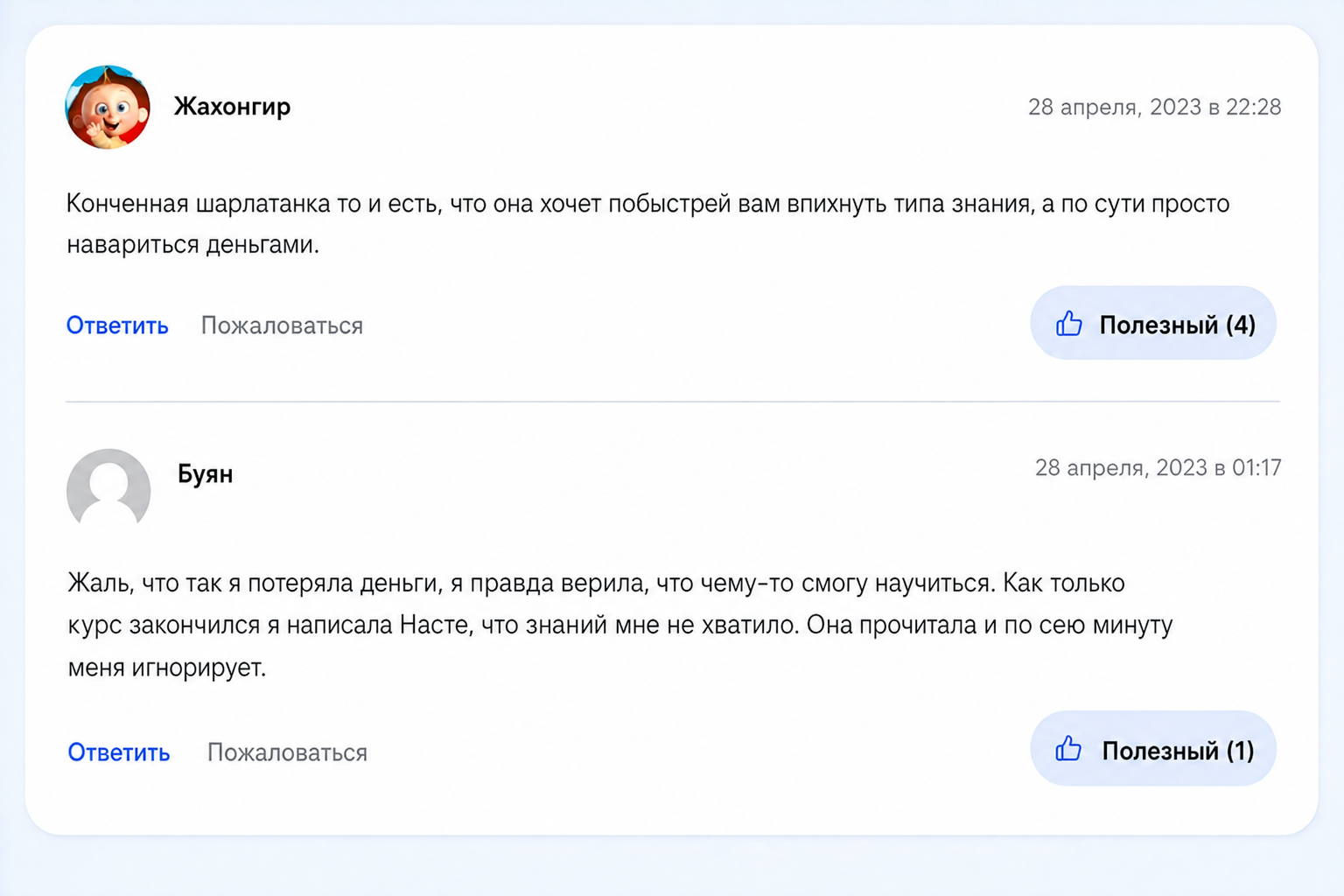
Task: Click the thumbs-up icon on Жахонгир's comment
Action: 1068,324
